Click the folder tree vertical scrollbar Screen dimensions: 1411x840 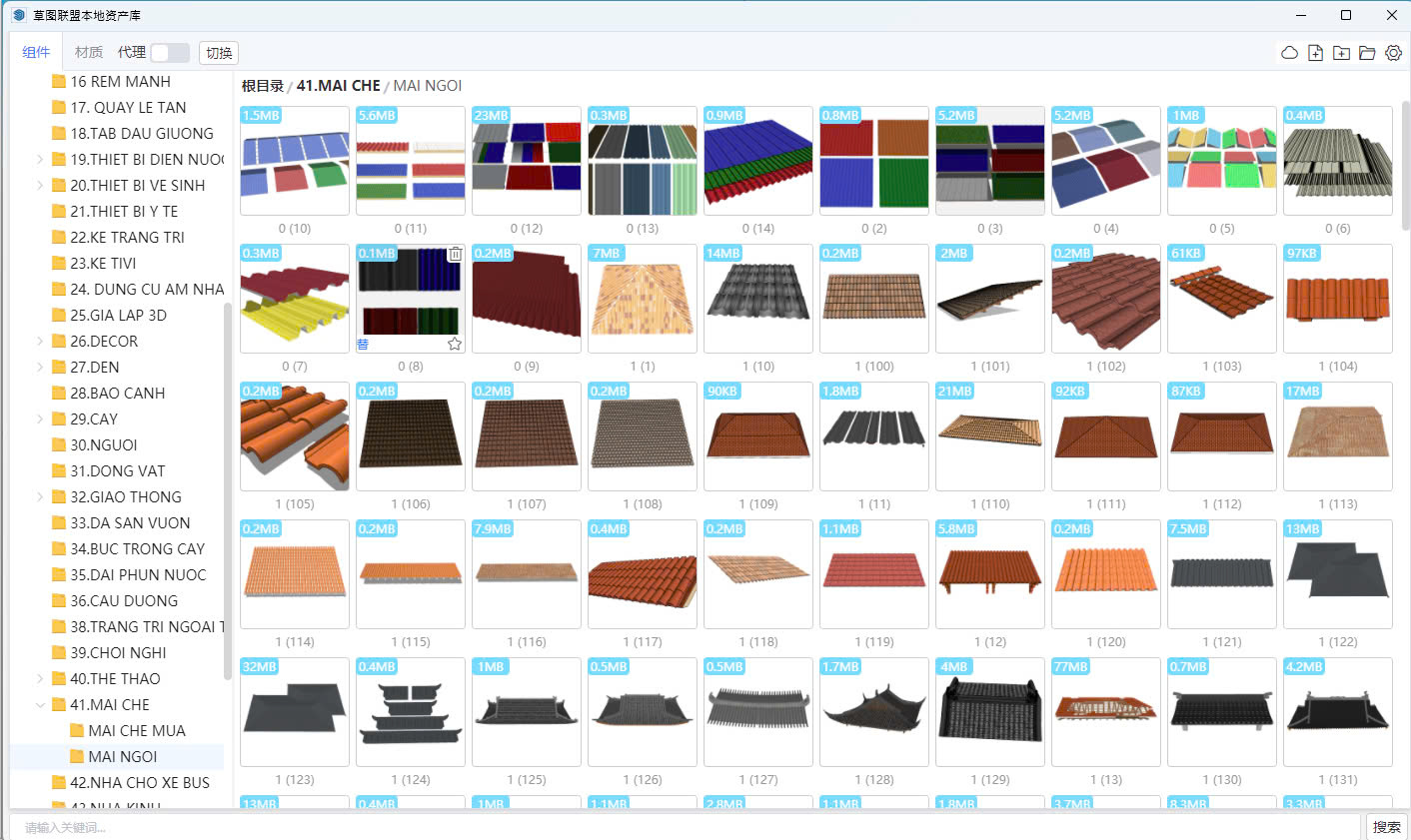coord(228,490)
